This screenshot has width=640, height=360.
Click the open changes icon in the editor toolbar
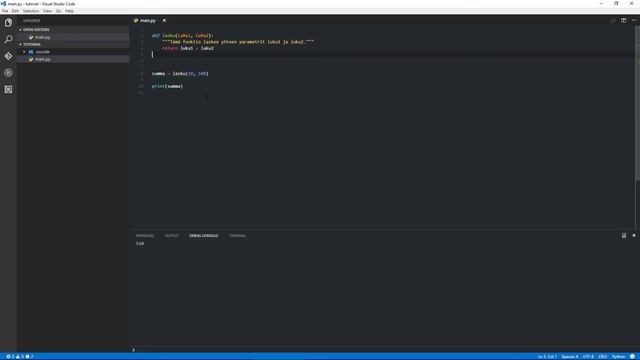613,20
